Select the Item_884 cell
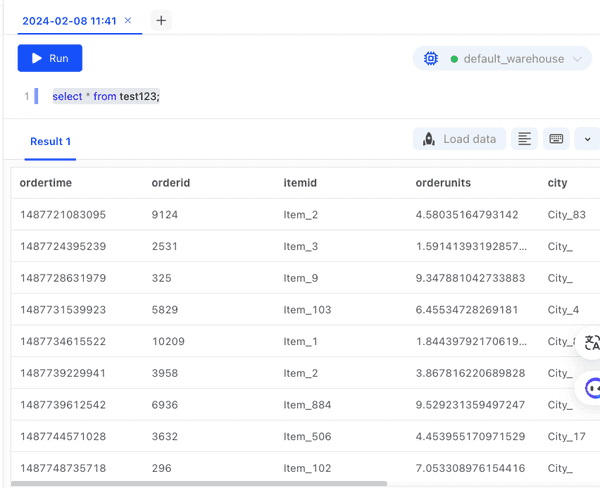 (304, 405)
